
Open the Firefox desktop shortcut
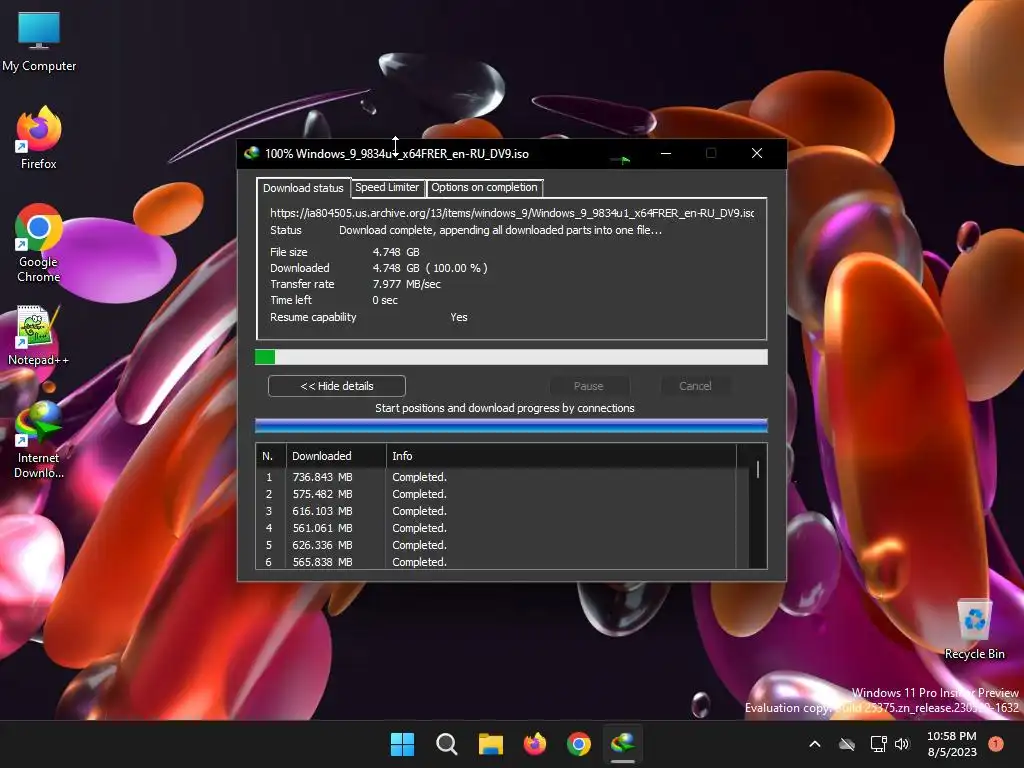(39, 138)
